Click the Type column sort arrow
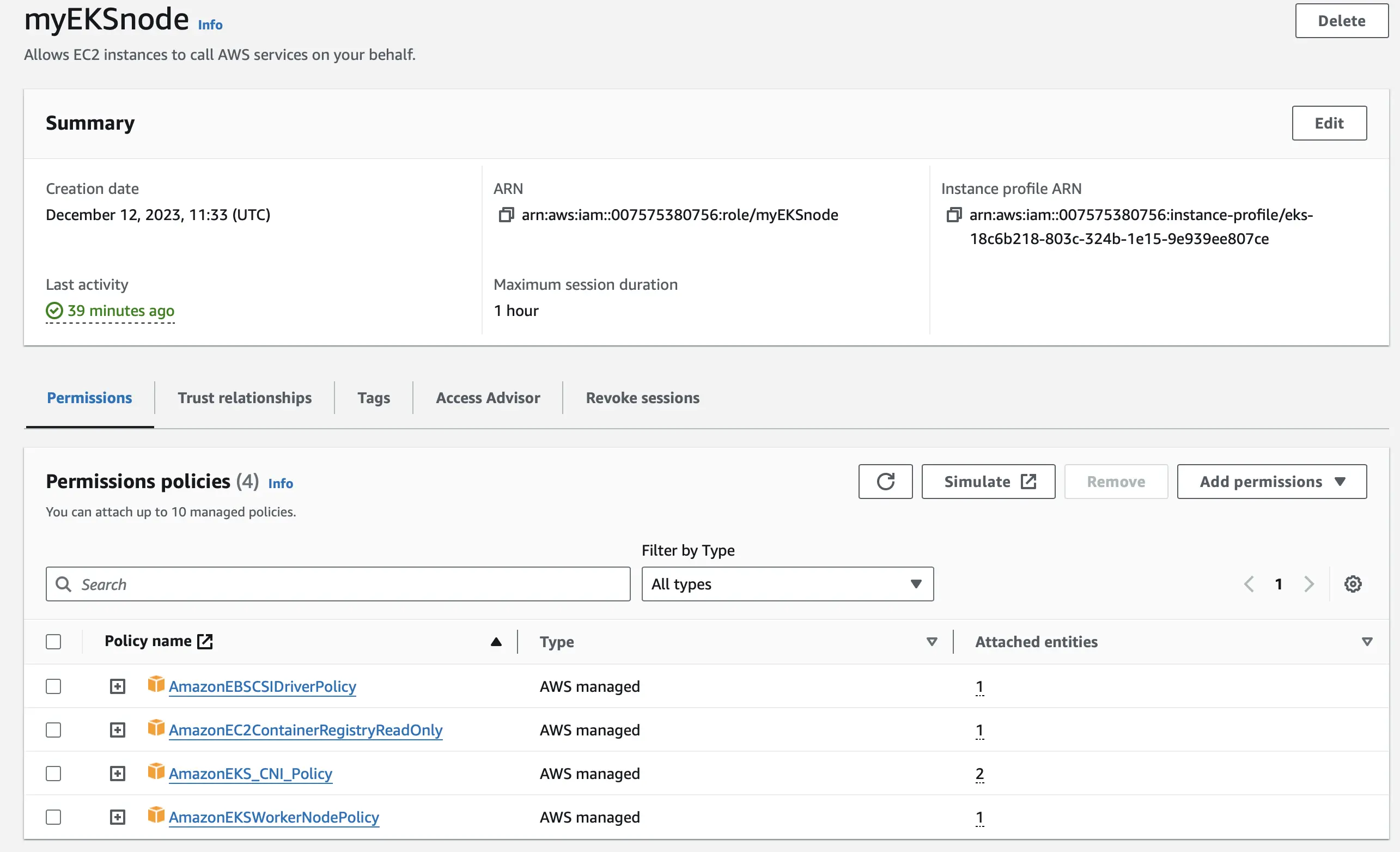The width and height of the screenshot is (1400, 852). tap(932, 642)
